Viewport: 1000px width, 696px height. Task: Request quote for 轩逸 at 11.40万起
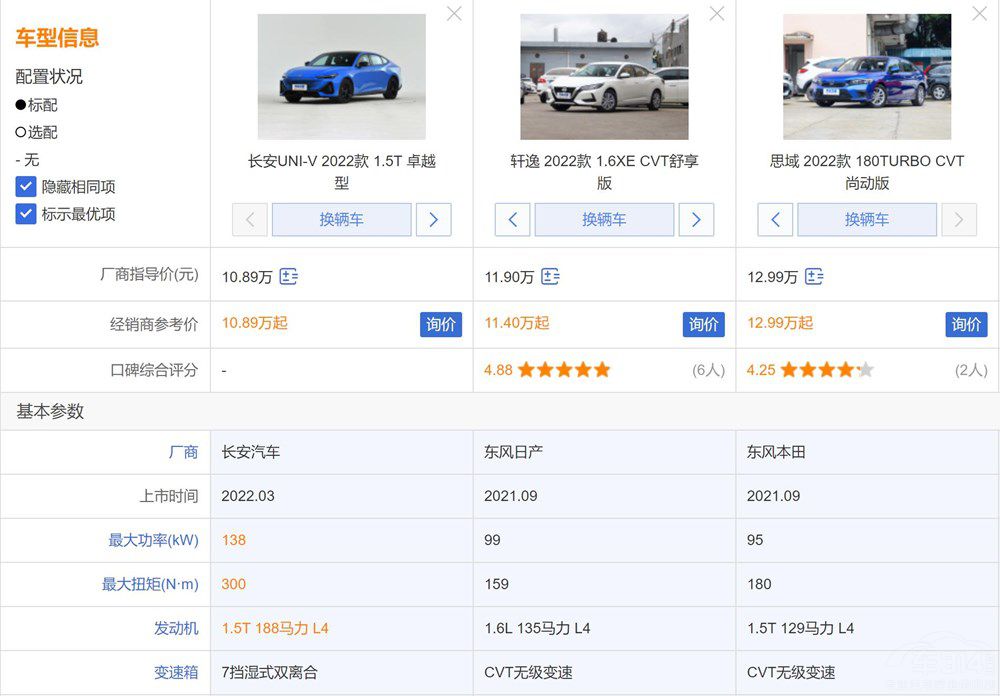pos(704,324)
